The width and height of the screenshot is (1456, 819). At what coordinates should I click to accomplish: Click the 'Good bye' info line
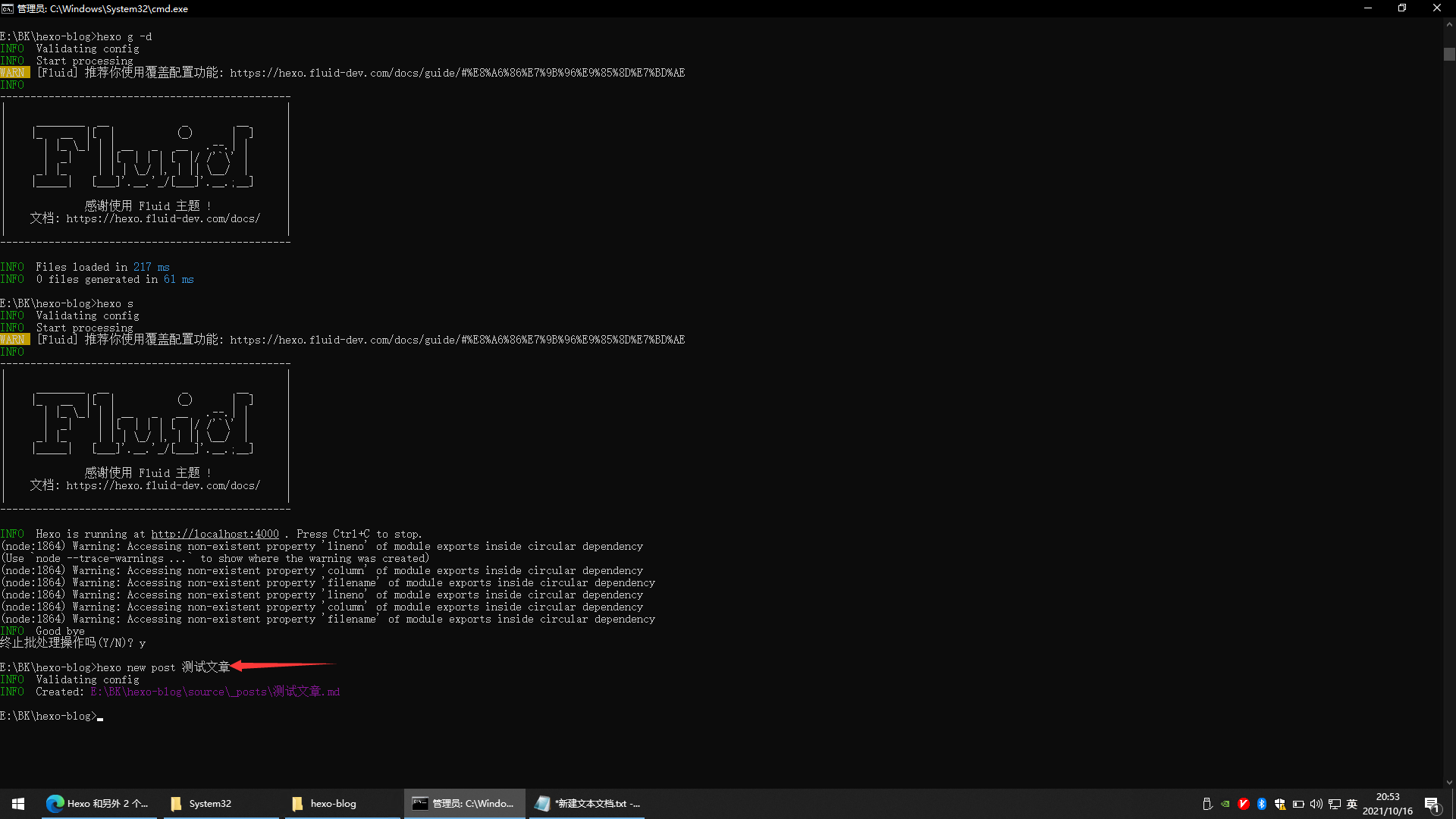point(42,631)
